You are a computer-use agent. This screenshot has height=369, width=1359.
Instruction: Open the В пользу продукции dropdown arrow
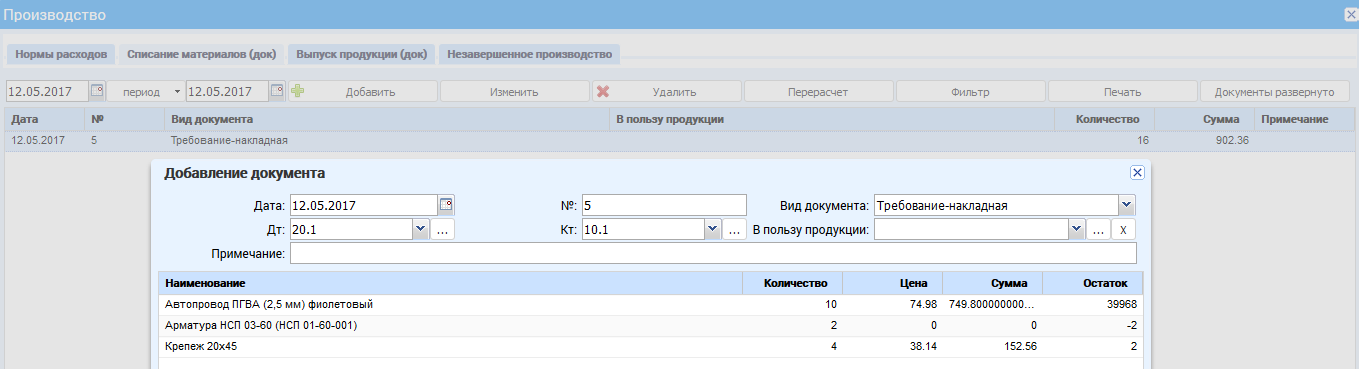(1077, 230)
